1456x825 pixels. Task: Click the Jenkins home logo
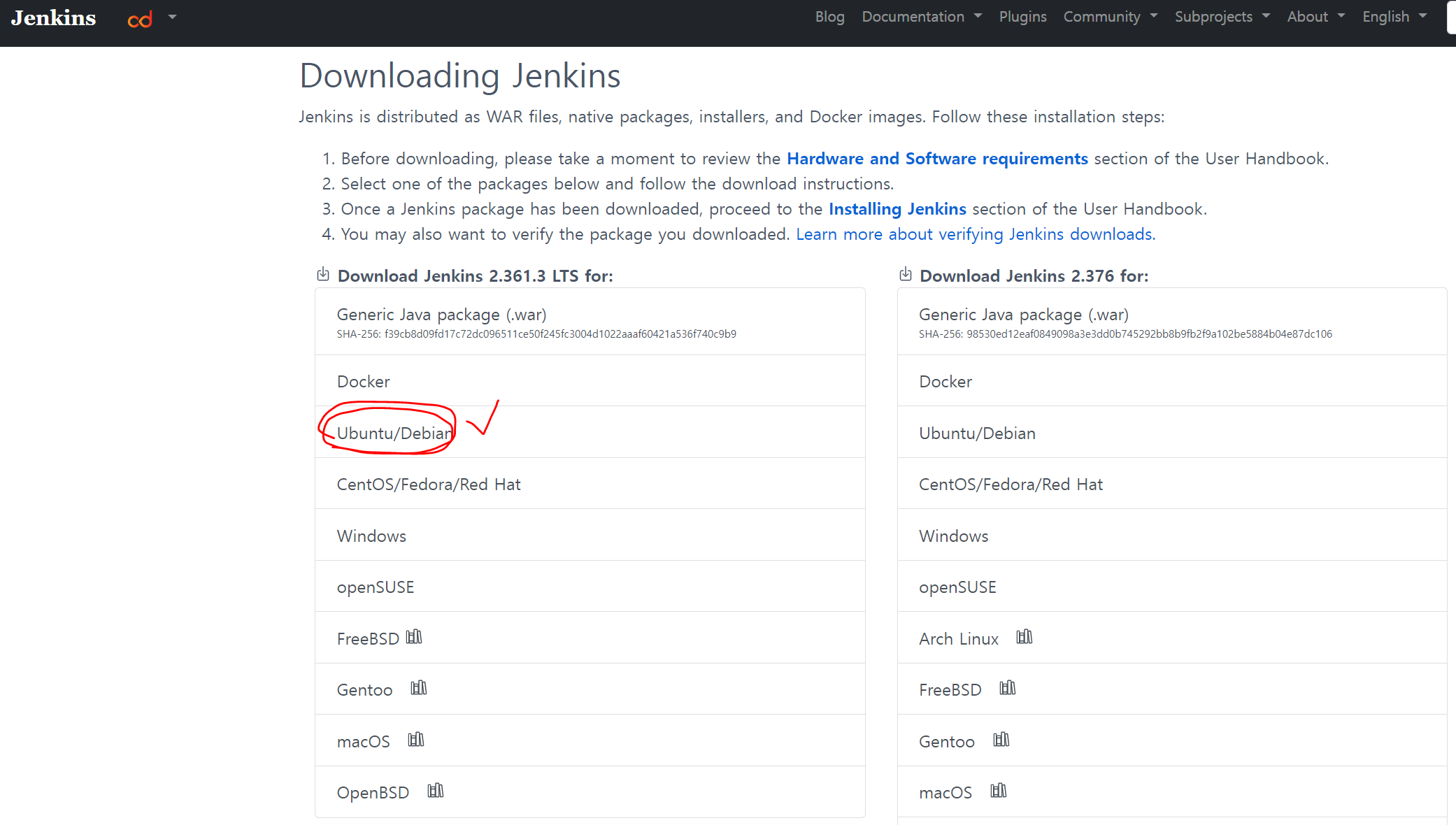coord(54,18)
